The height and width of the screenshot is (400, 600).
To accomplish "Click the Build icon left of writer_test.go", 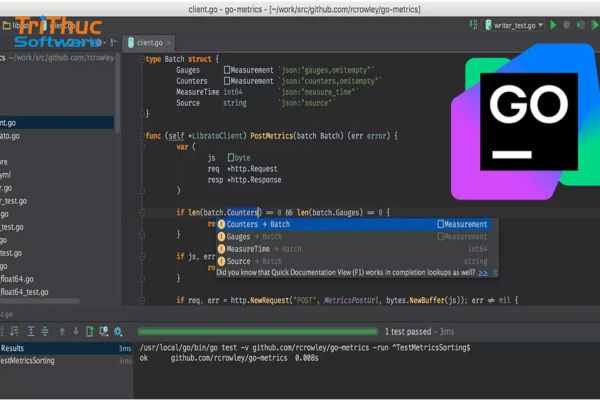I will pyautogui.click(x=473, y=25).
